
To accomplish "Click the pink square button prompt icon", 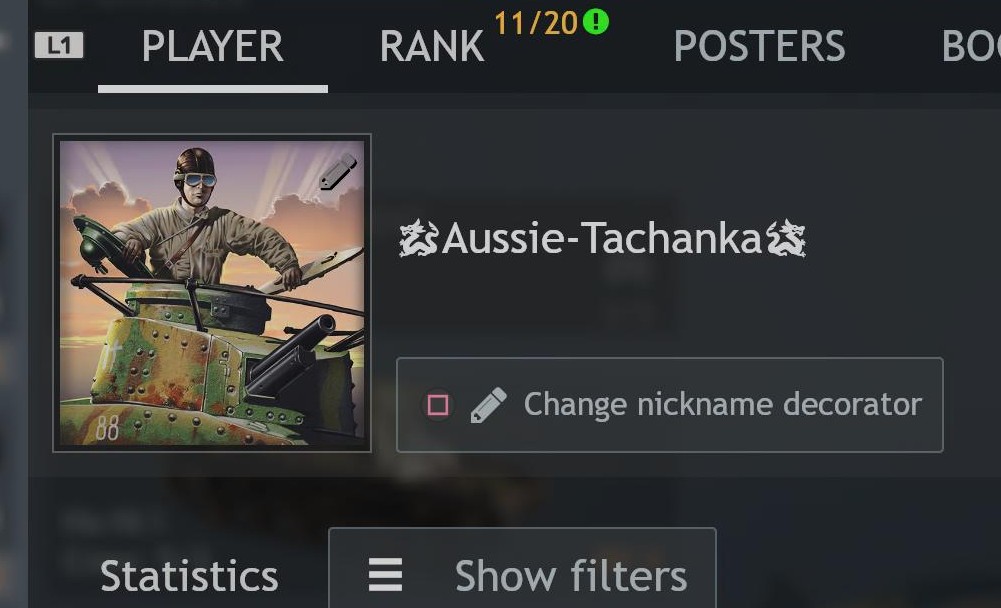I will pyautogui.click(x=438, y=405).
